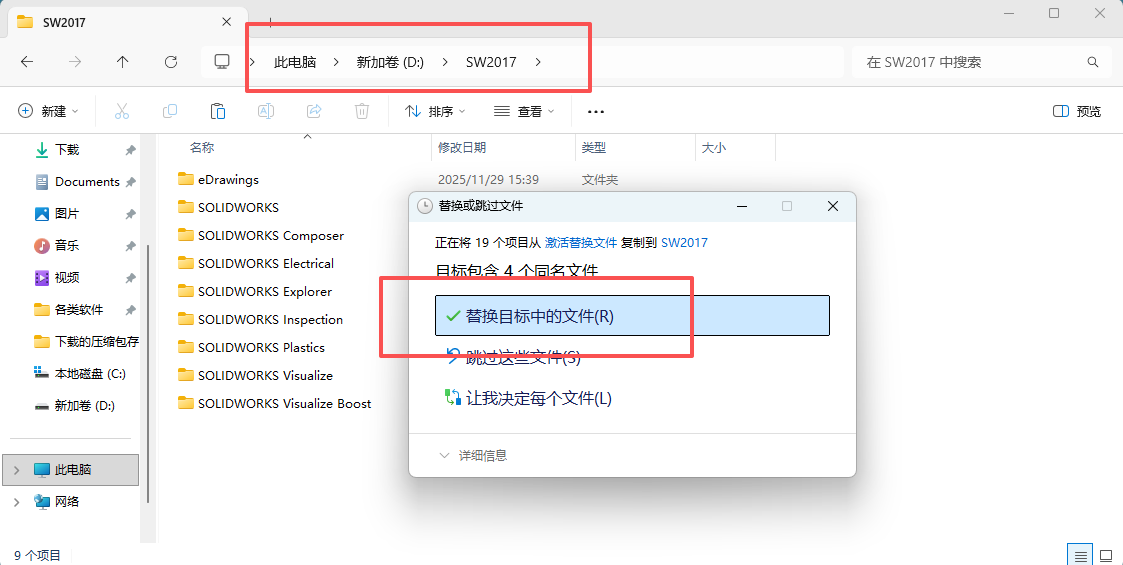
Task: Open the 排序 sort dropdown
Action: [435, 111]
